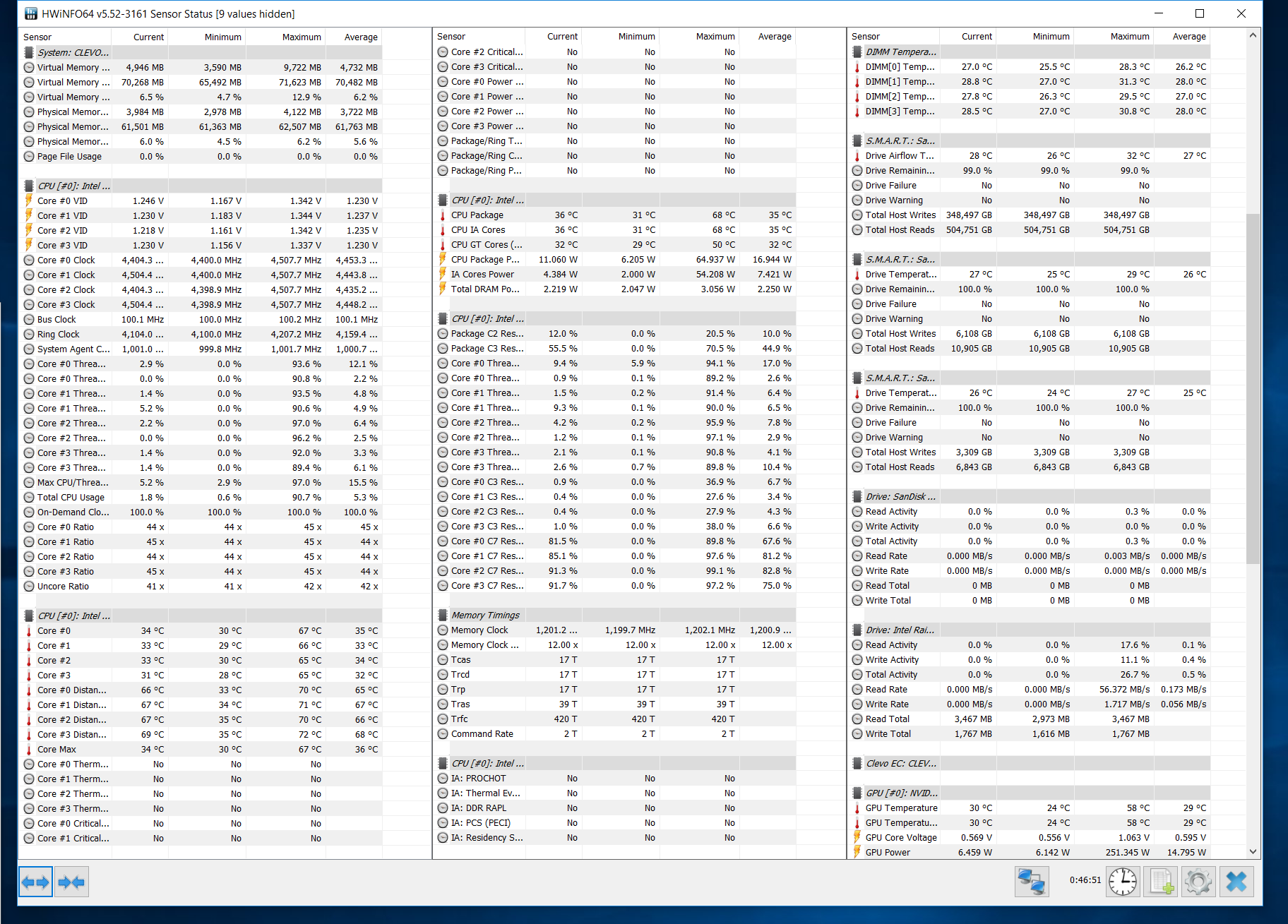Viewport: 1288px width, 924px height.
Task: Click the Sensor column header in the left pane
Action: point(65,37)
